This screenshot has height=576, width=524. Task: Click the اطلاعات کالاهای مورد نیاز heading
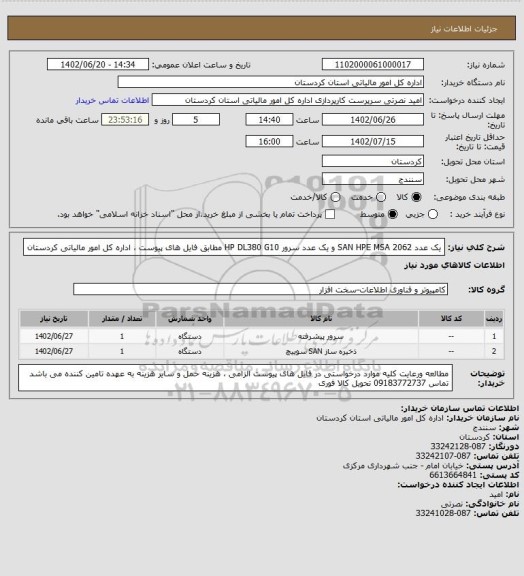(x=455, y=265)
